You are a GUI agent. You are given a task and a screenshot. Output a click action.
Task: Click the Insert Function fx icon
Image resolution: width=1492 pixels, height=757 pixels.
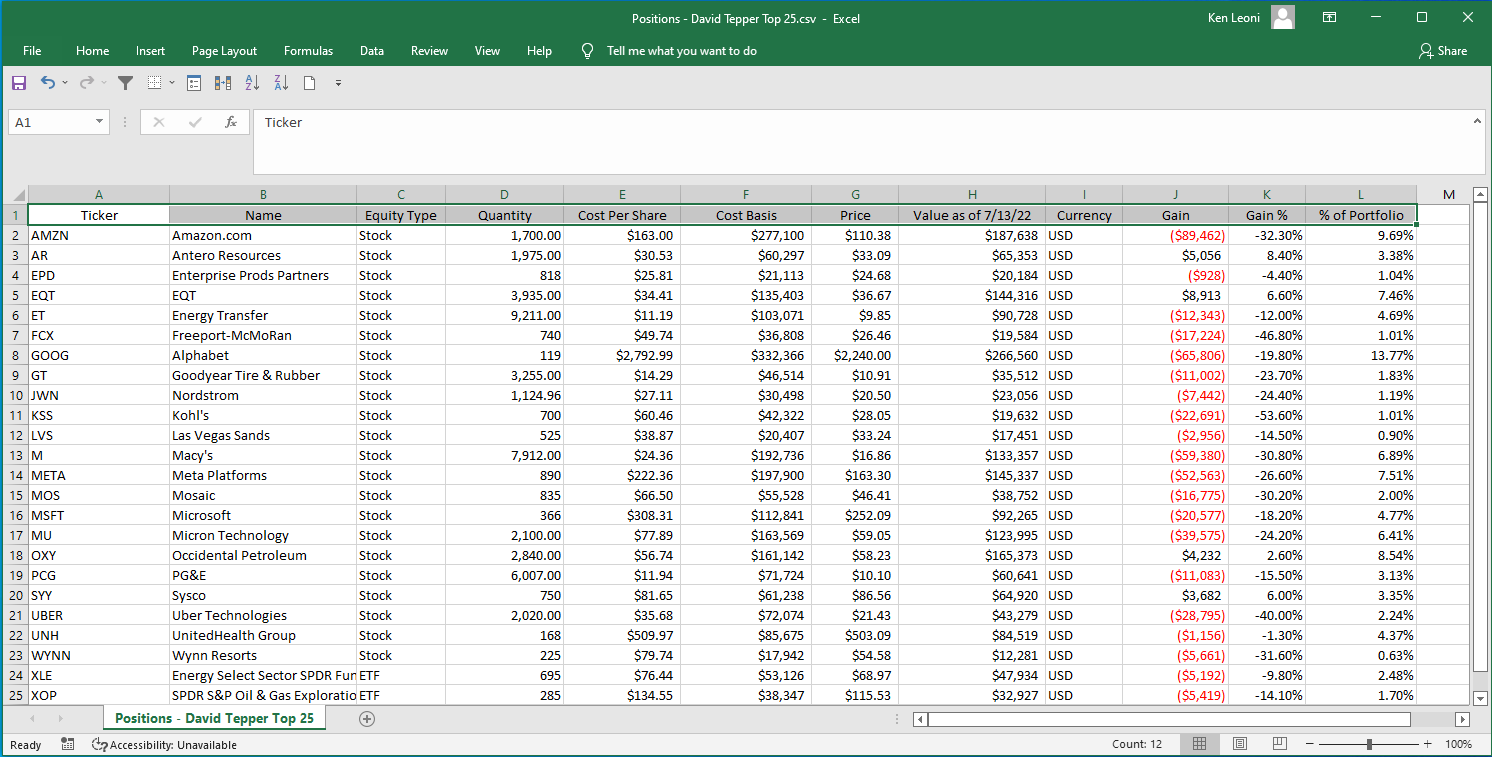pyautogui.click(x=231, y=122)
